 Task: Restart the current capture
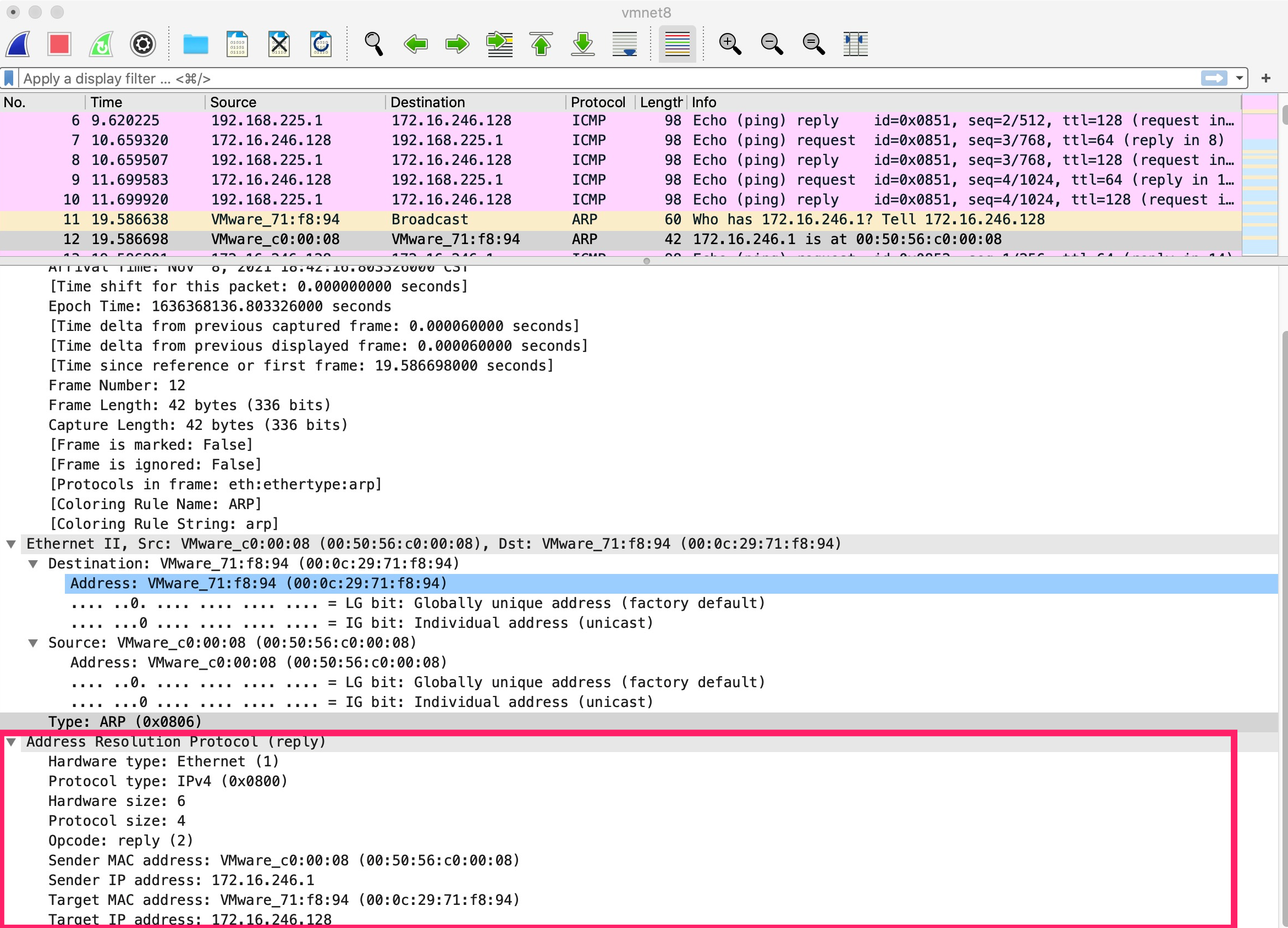pos(101,43)
